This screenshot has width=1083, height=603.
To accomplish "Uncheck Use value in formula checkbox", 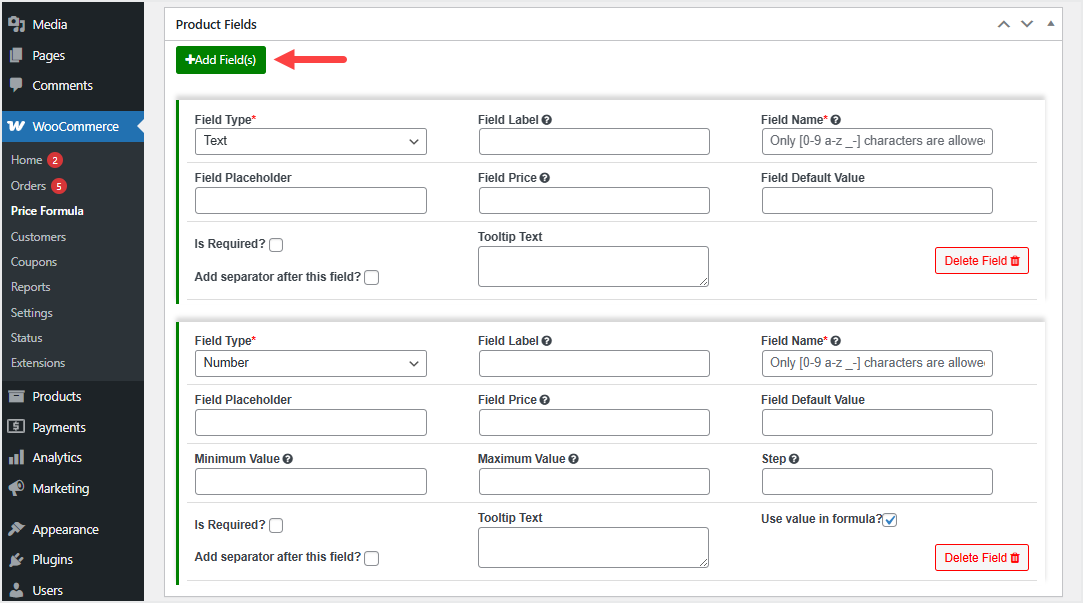I will [890, 520].
